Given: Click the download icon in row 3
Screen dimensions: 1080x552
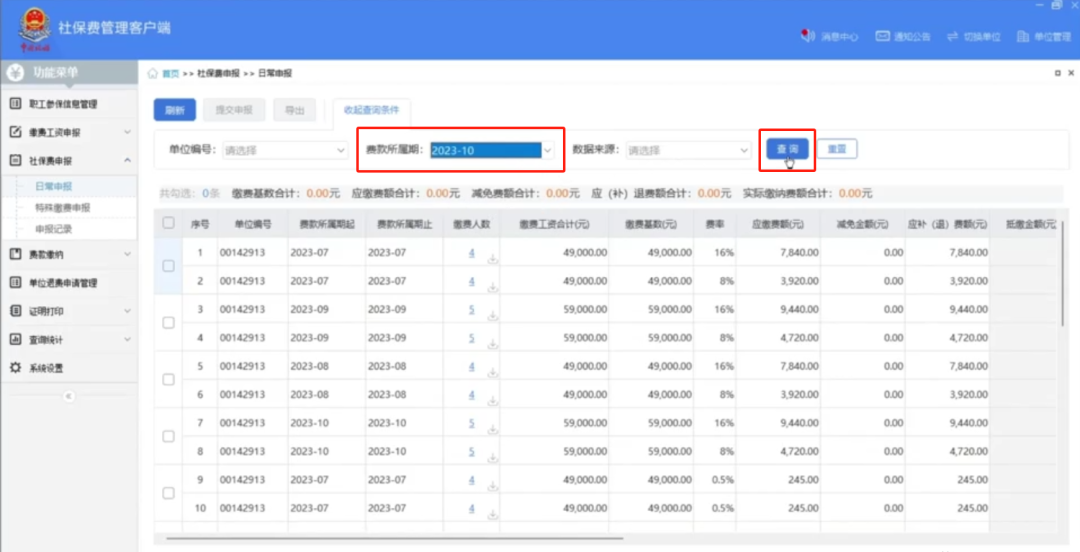Looking at the screenshot, I should 492,316.
